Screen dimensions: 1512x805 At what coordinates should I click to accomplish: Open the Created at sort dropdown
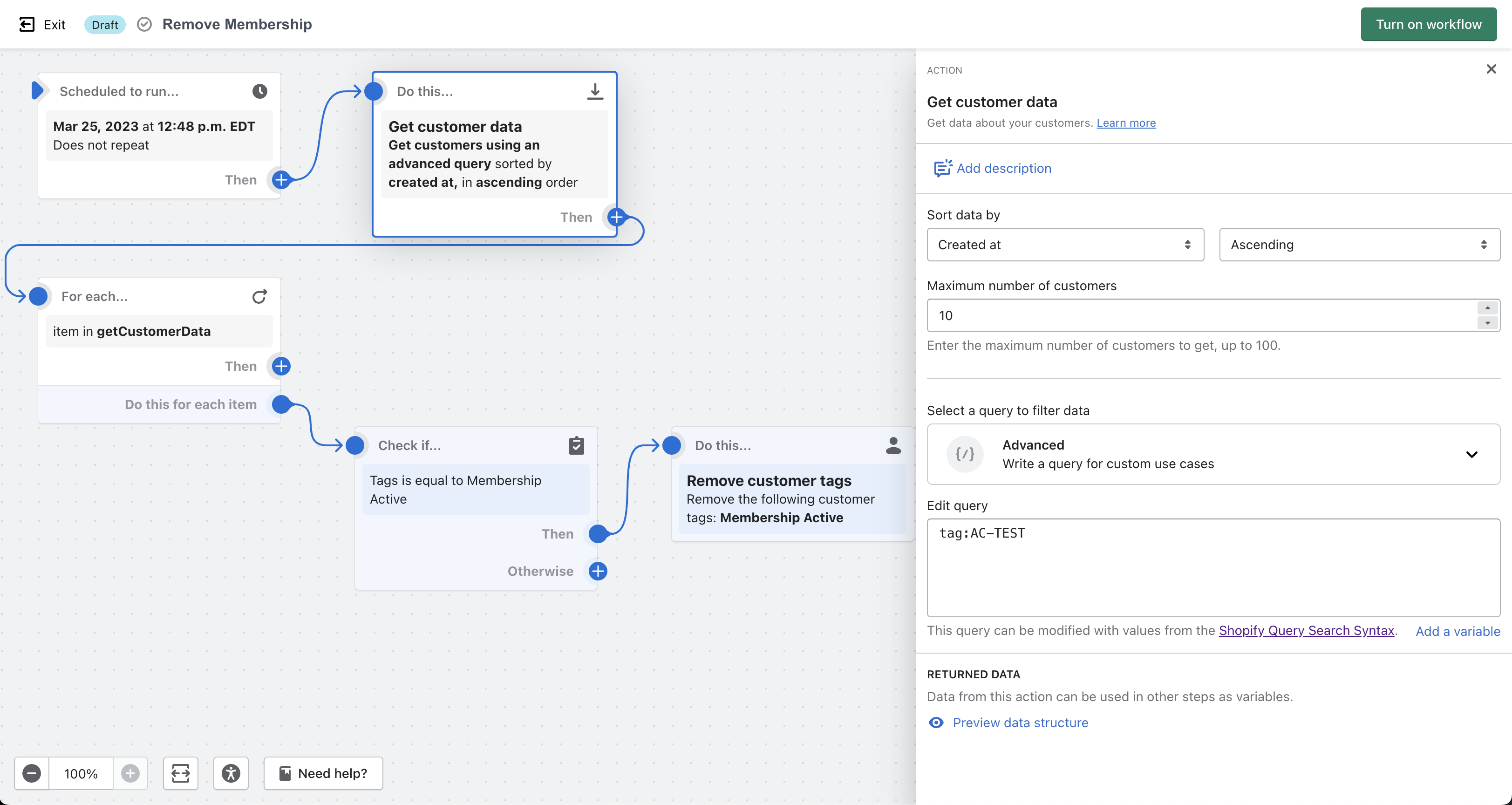coord(1065,244)
